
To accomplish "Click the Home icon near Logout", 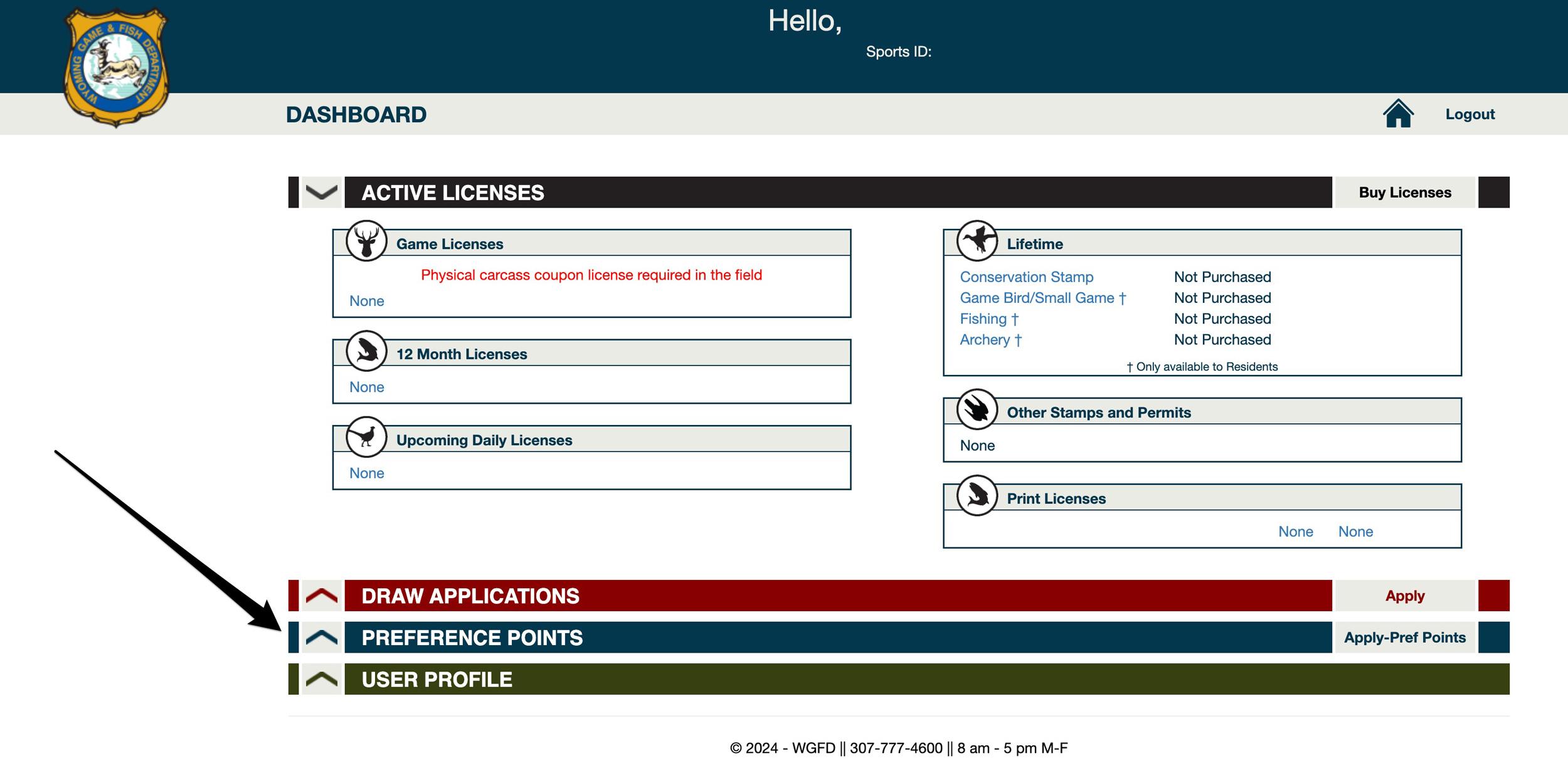I will click(x=1397, y=113).
